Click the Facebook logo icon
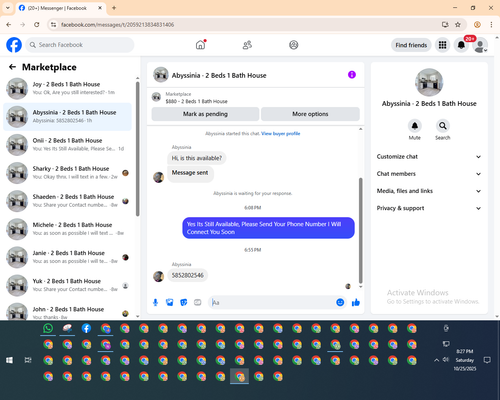This screenshot has width=500, height=400. click(14, 45)
